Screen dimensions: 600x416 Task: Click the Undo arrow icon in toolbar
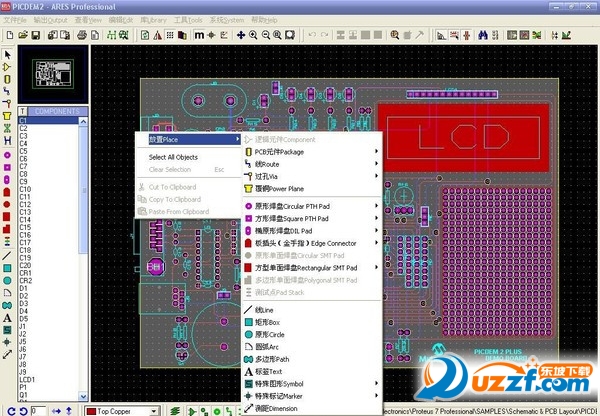312,35
